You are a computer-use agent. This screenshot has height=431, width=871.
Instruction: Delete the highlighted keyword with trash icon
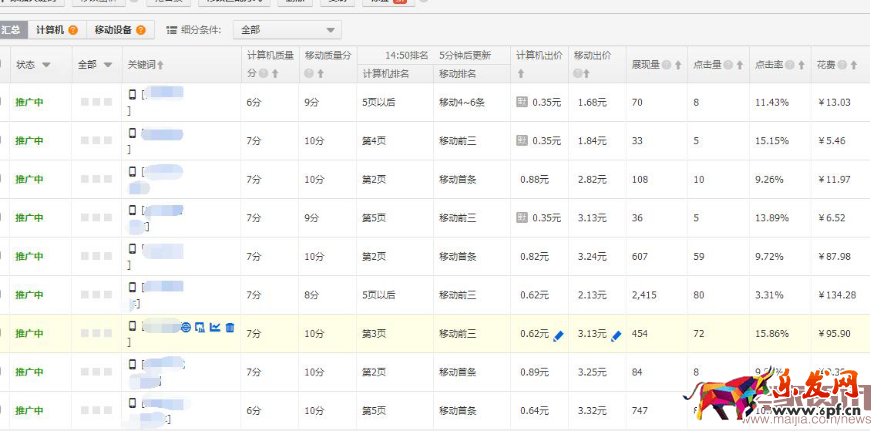230,327
